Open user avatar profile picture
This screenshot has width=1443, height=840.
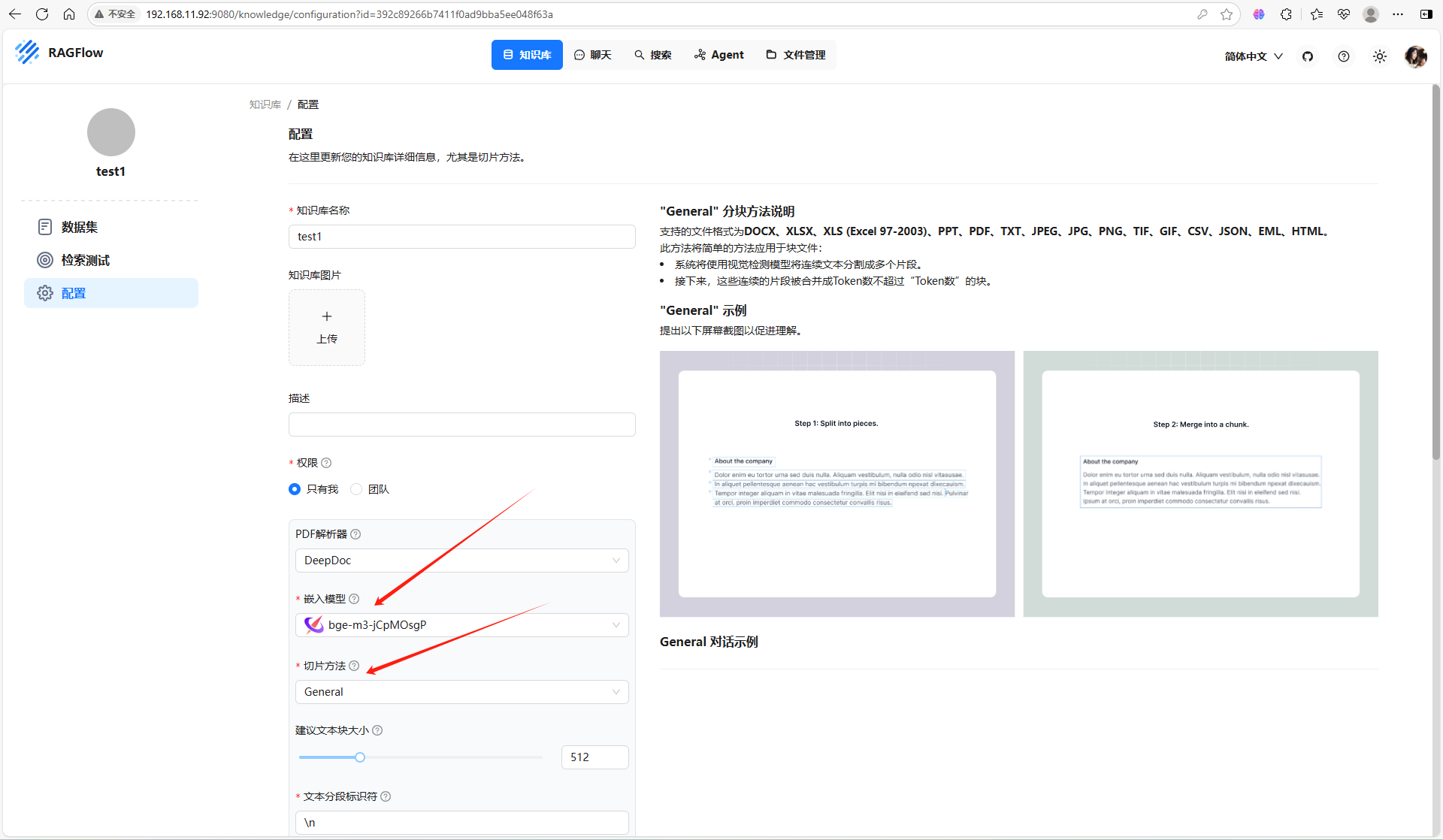[x=1416, y=56]
